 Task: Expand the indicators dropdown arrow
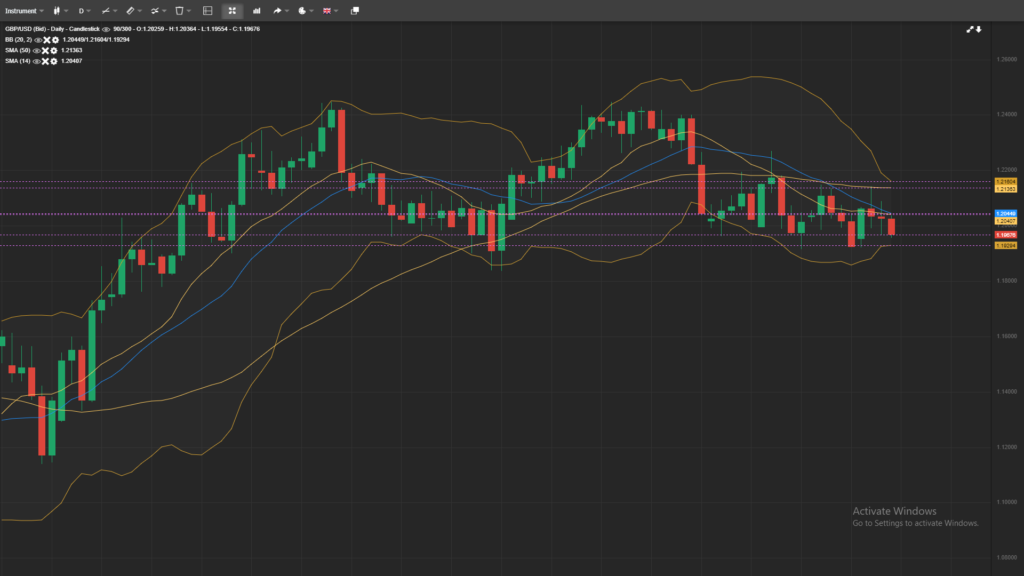[164, 11]
